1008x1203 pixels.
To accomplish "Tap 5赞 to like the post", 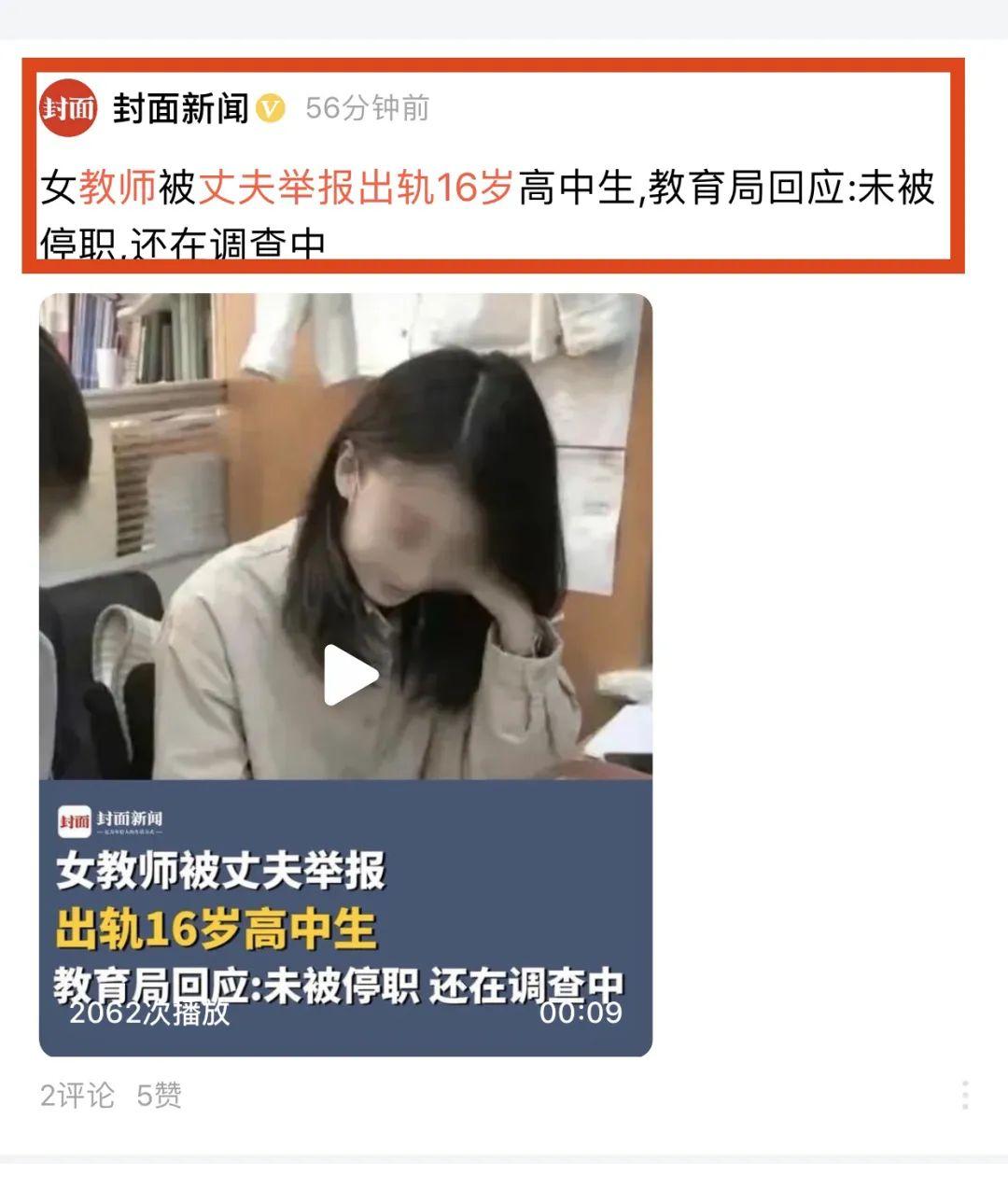I will pyautogui.click(x=159, y=1095).
